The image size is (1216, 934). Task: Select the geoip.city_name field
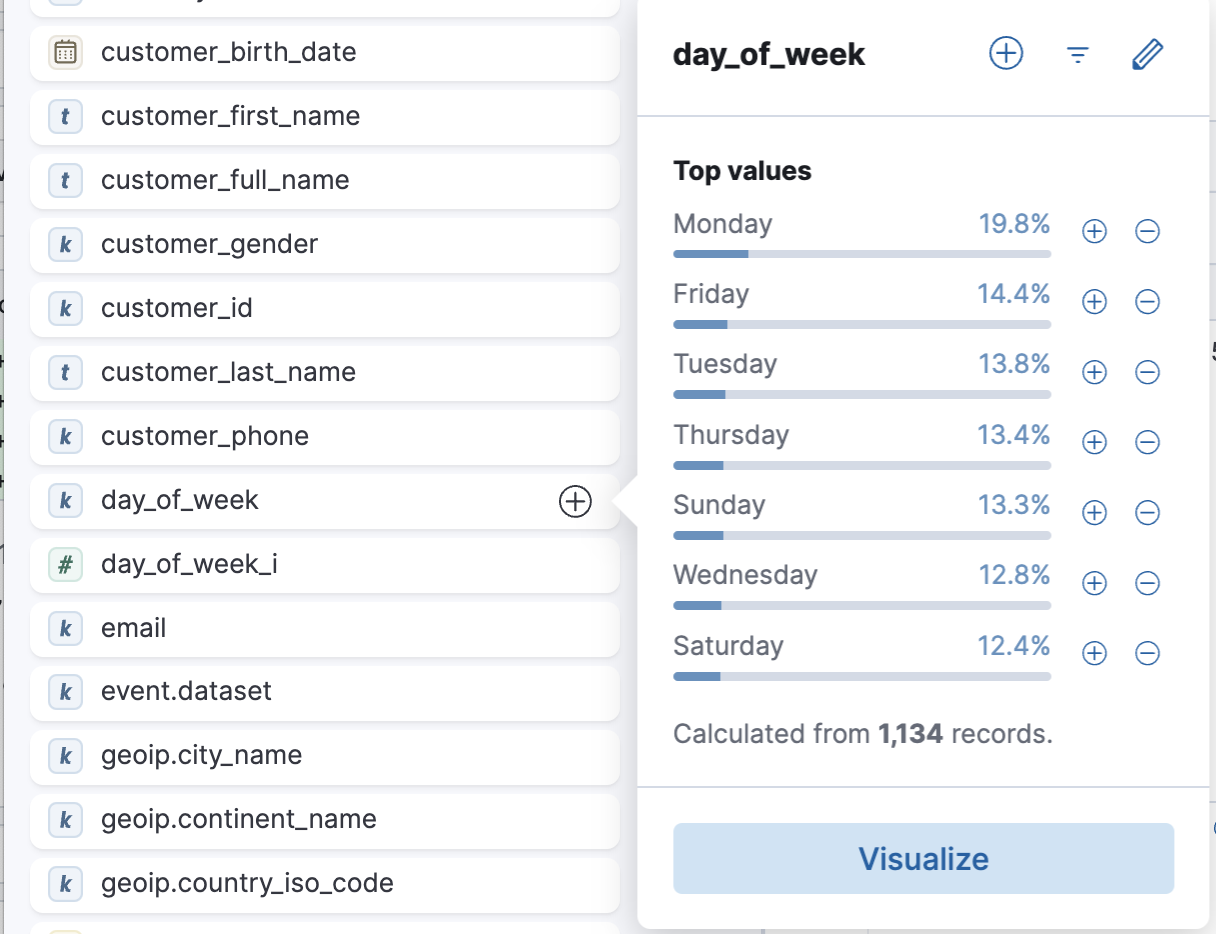coord(200,756)
